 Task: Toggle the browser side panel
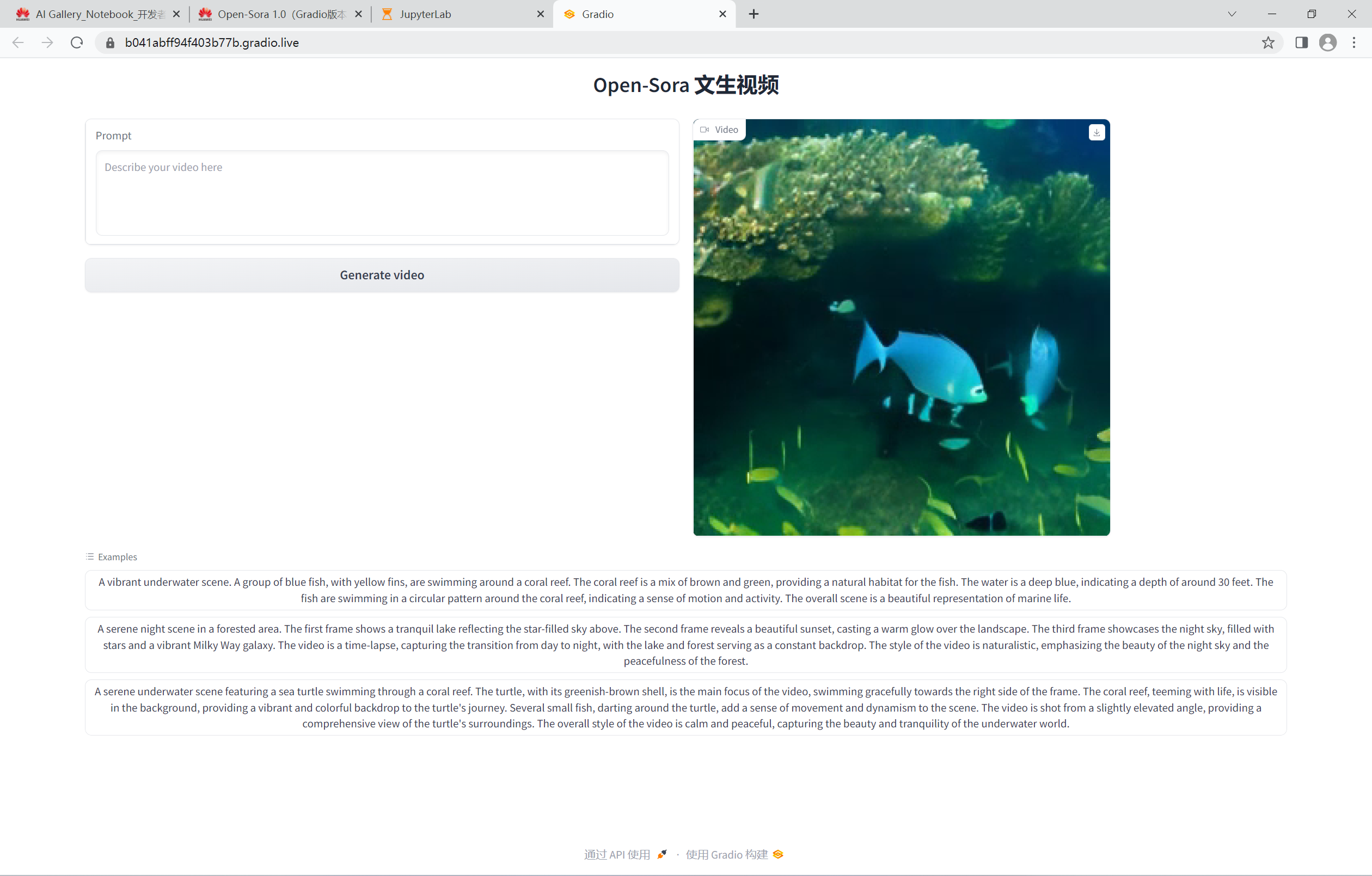1301,42
